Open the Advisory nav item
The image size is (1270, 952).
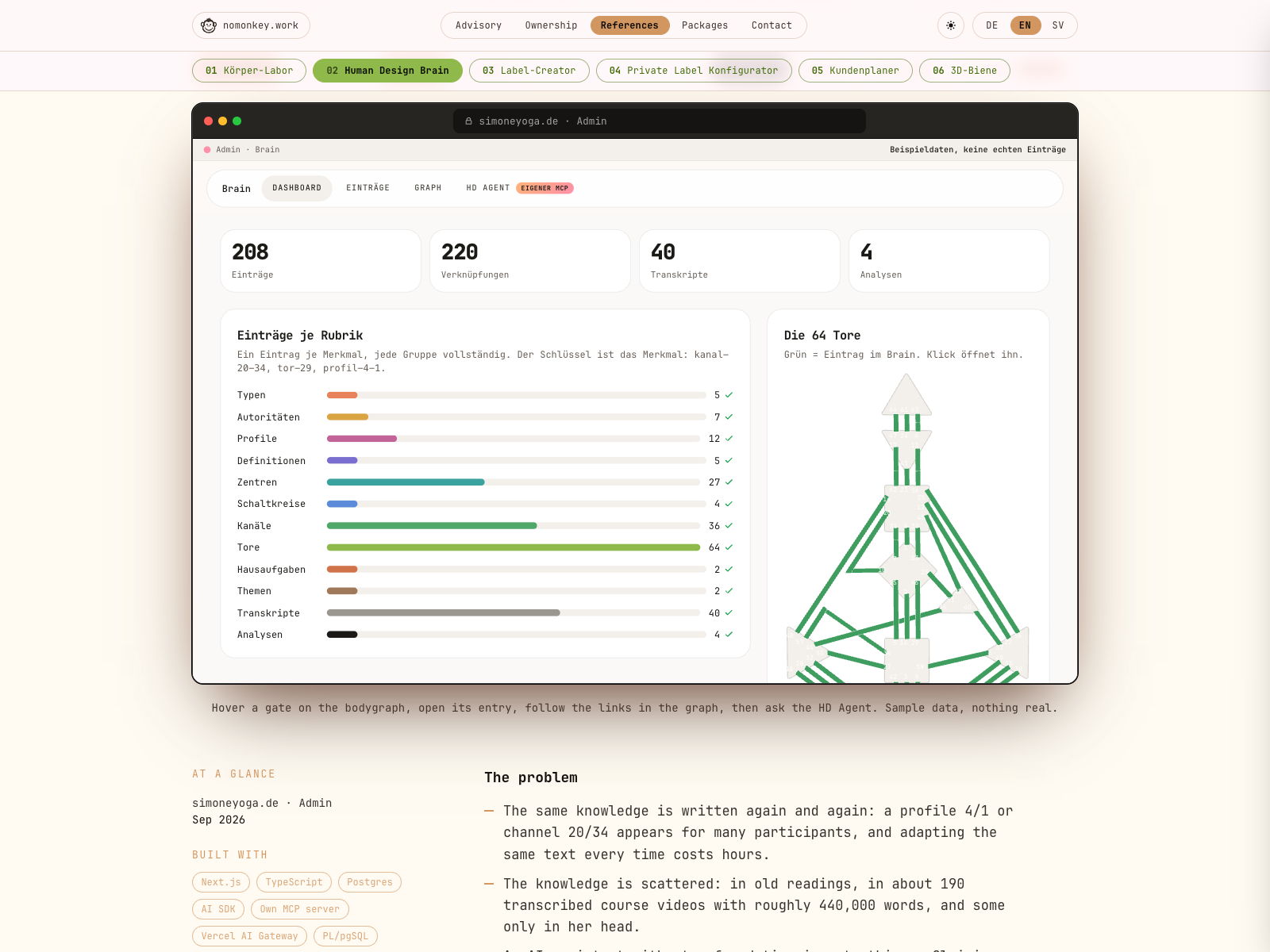pyautogui.click(x=479, y=25)
